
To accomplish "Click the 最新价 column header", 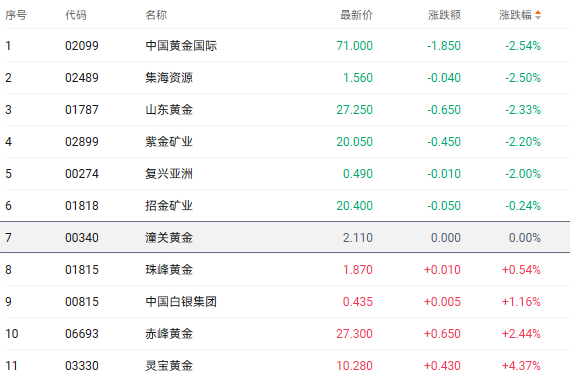I will 356,15.
